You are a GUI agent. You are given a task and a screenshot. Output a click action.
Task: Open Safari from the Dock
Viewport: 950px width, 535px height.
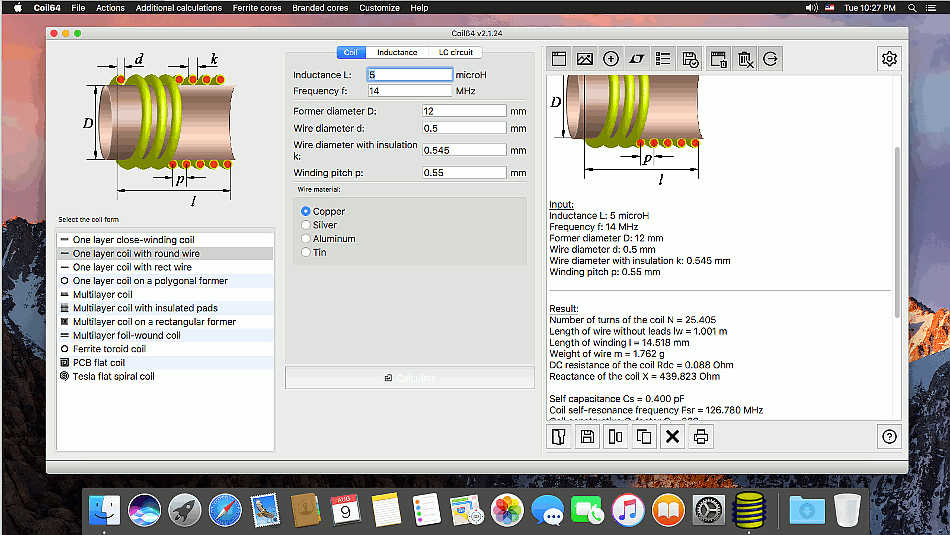point(225,510)
